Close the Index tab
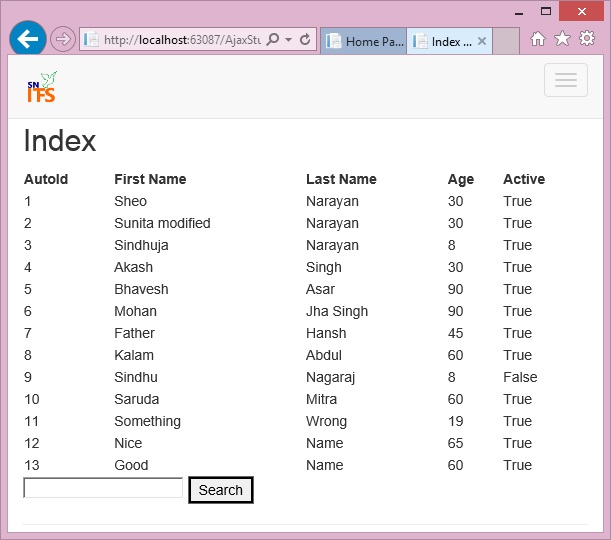 [x=482, y=41]
